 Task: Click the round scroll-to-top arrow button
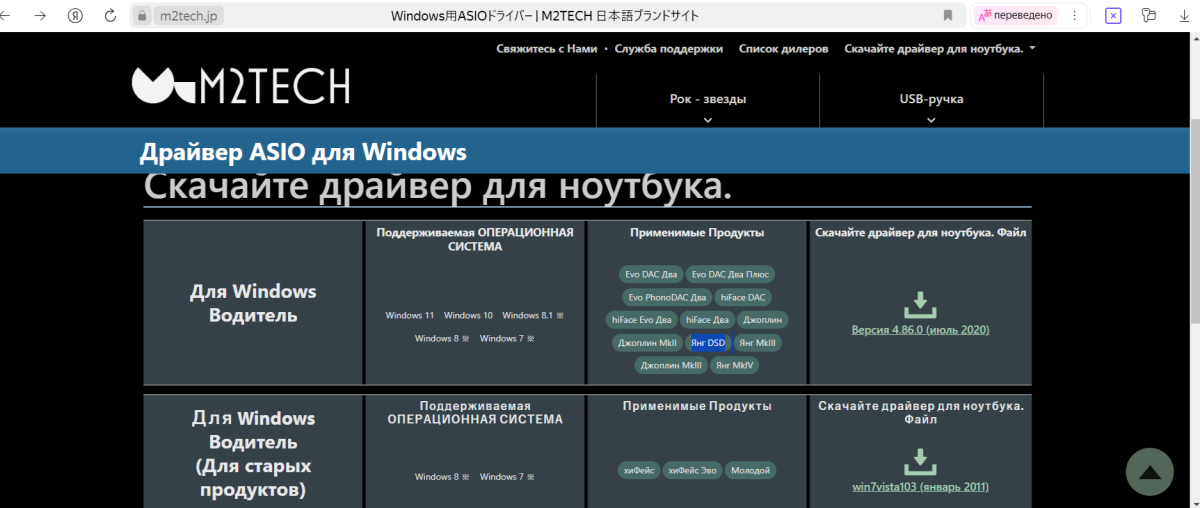[1149, 472]
